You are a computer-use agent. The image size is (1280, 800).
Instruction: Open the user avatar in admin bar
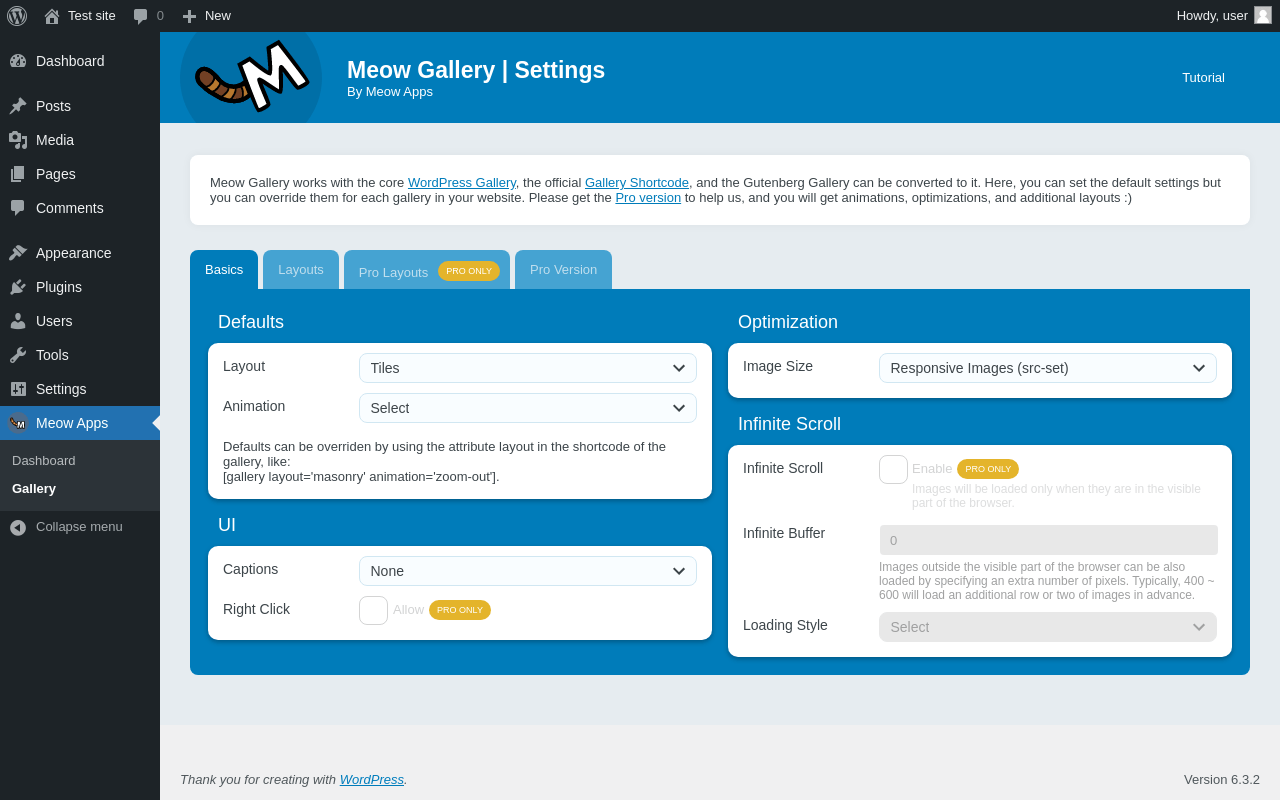[x=1263, y=15]
